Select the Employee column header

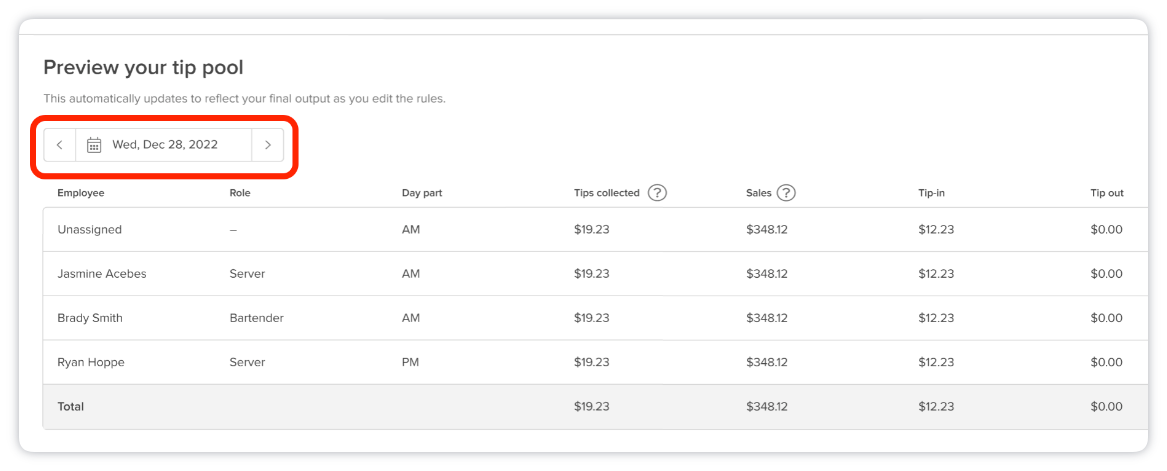tap(81, 193)
